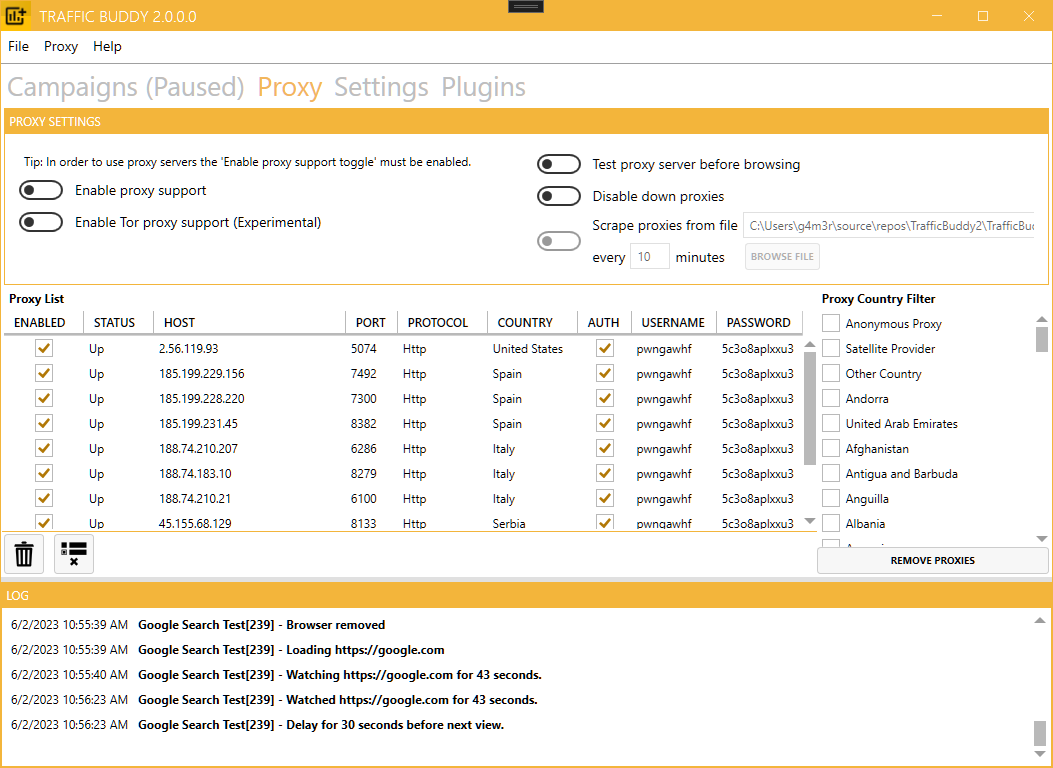This screenshot has height=768, width=1053.
Task: Toggle Disable down proxies switch
Action: (559, 196)
